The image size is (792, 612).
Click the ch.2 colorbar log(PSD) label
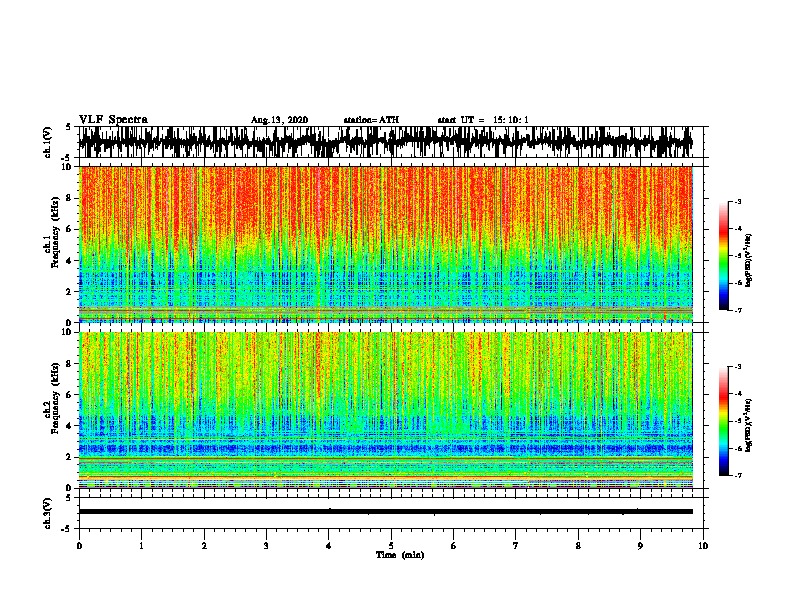point(748,426)
